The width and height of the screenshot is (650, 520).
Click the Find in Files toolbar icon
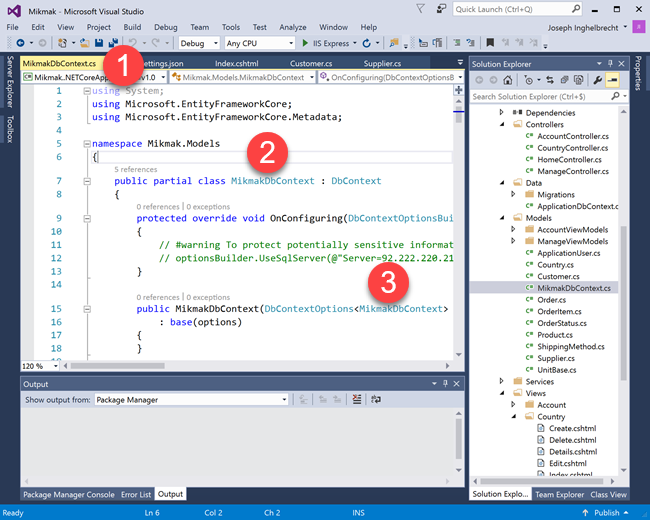coord(394,43)
